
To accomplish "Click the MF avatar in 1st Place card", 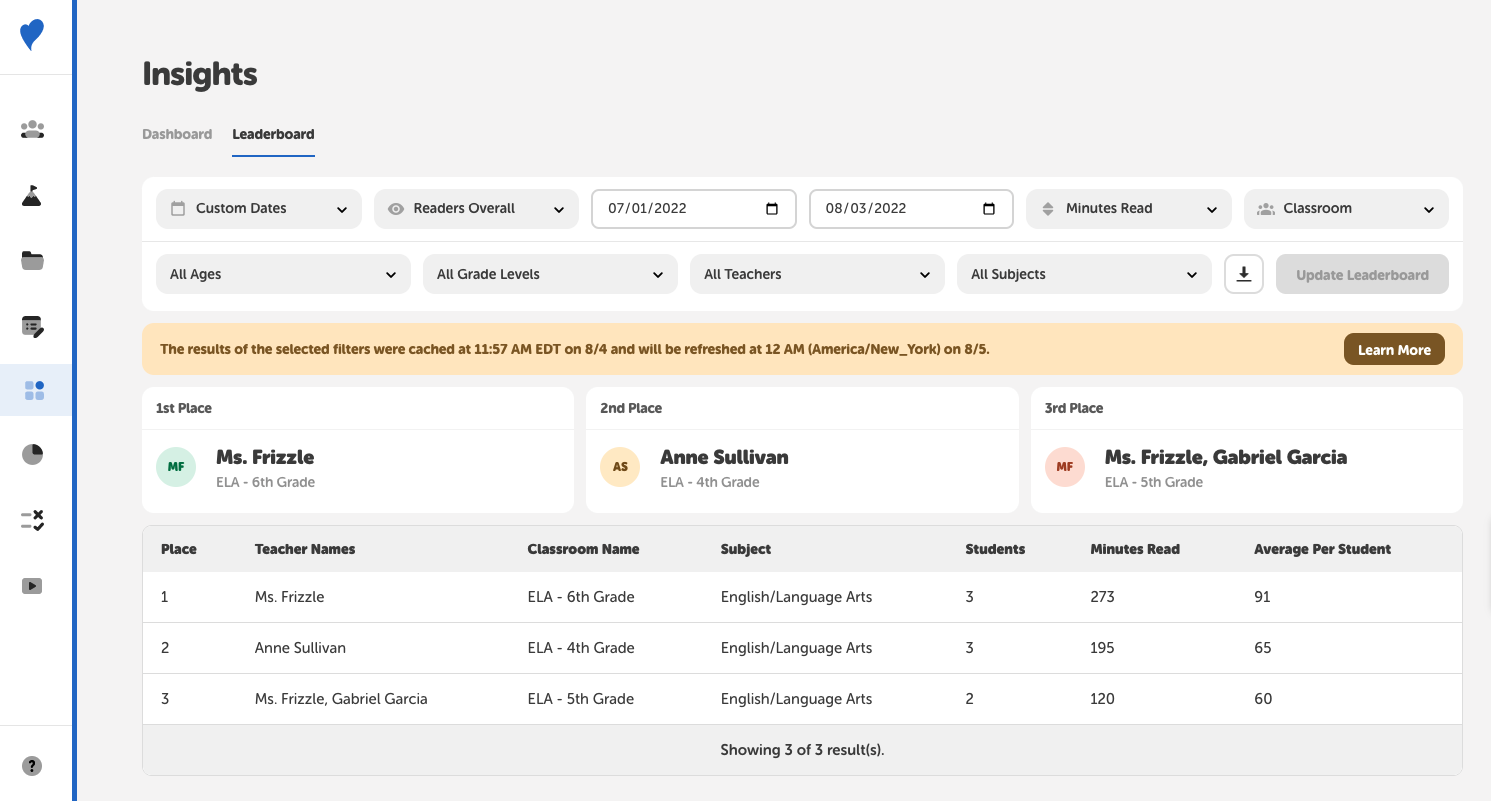I will (176, 467).
